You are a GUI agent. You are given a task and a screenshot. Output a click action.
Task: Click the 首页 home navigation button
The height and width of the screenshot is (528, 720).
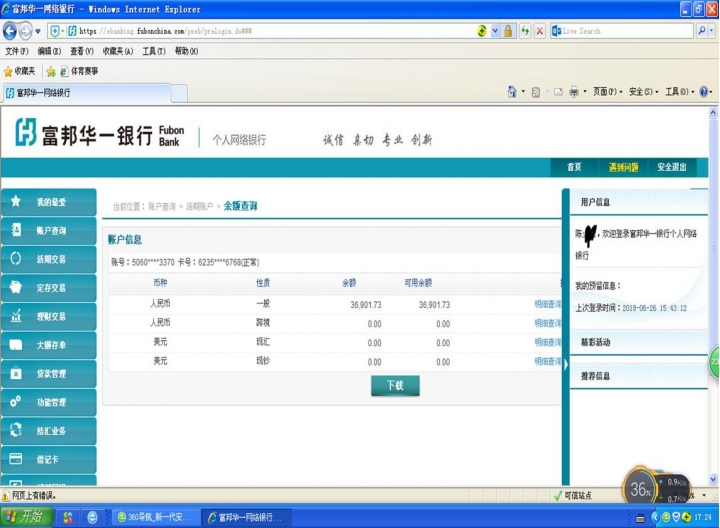pyautogui.click(x=574, y=167)
